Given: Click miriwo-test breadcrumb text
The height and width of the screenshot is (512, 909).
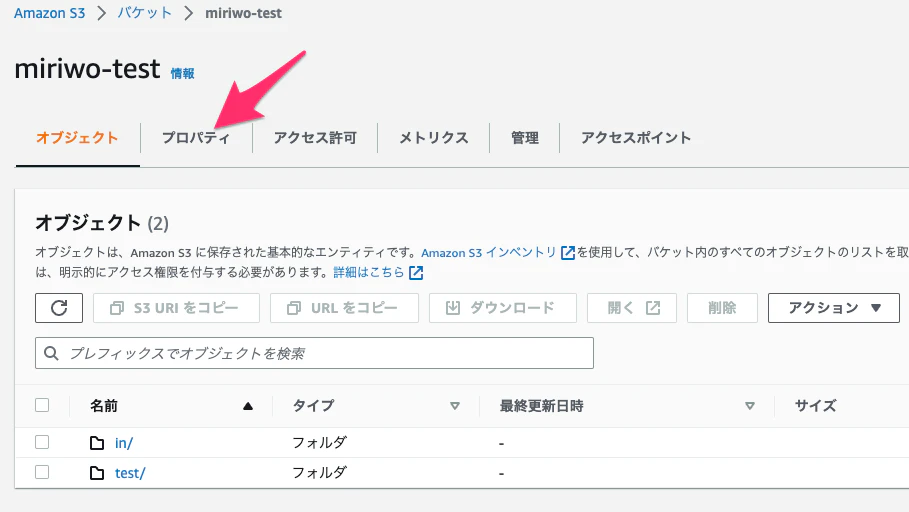Looking at the screenshot, I should 243,13.
